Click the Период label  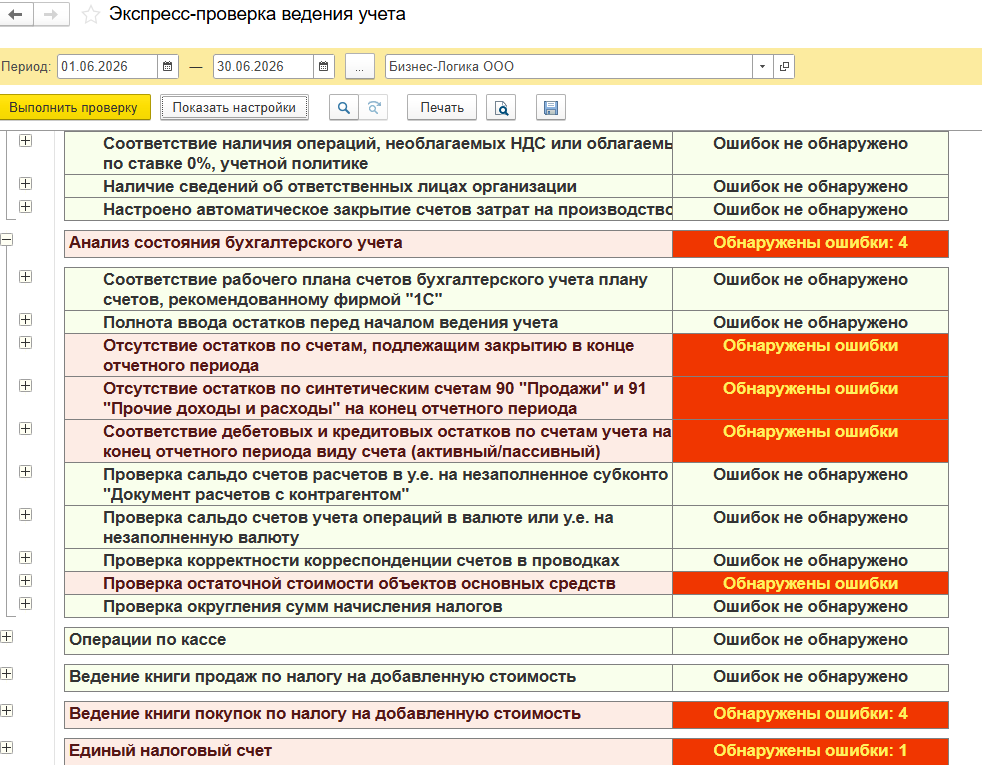pyautogui.click(x=26, y=66)
